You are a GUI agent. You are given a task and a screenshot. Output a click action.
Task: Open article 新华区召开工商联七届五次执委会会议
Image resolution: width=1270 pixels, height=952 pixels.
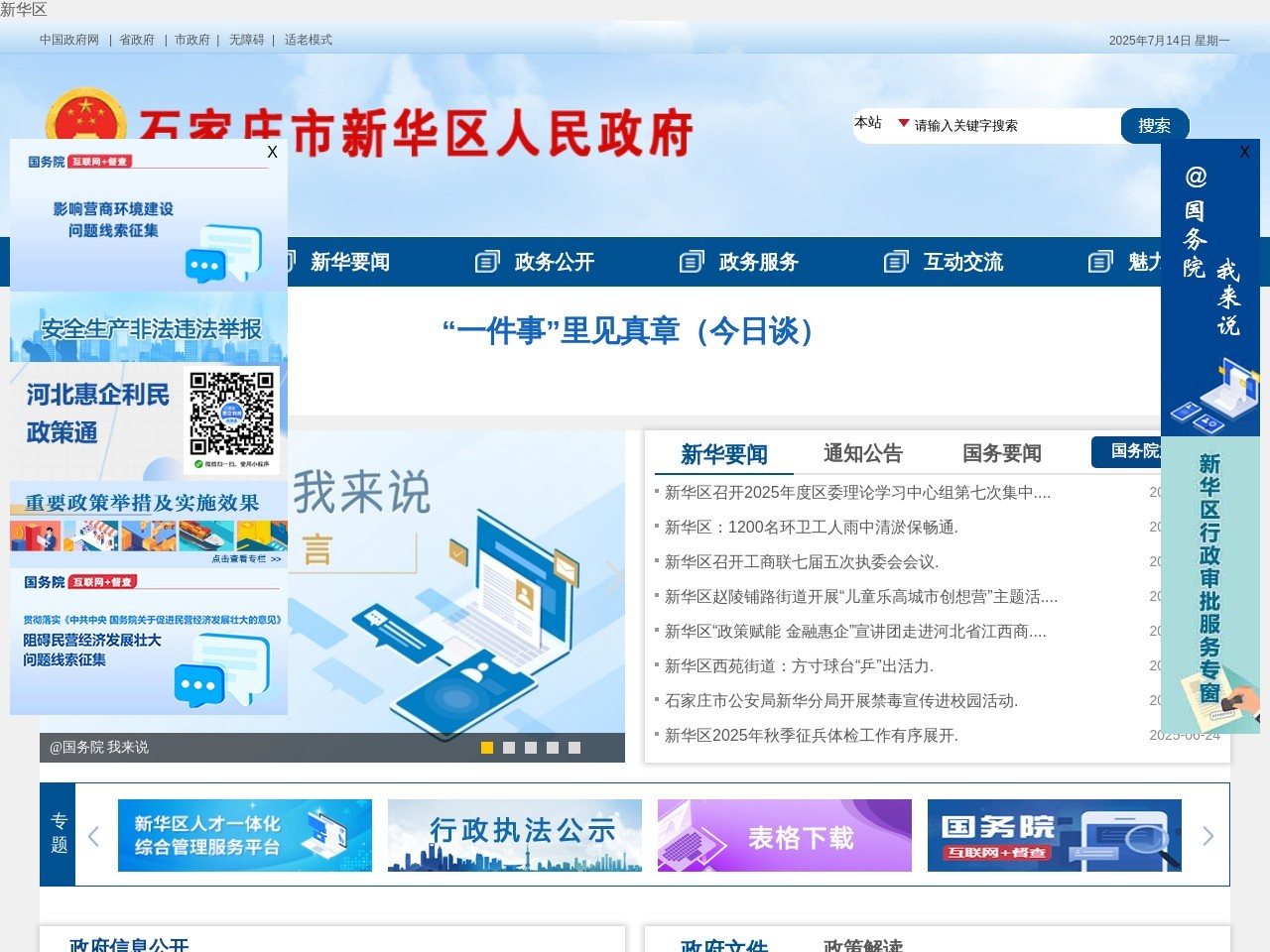pyautogui.click(x=802, y=561)
